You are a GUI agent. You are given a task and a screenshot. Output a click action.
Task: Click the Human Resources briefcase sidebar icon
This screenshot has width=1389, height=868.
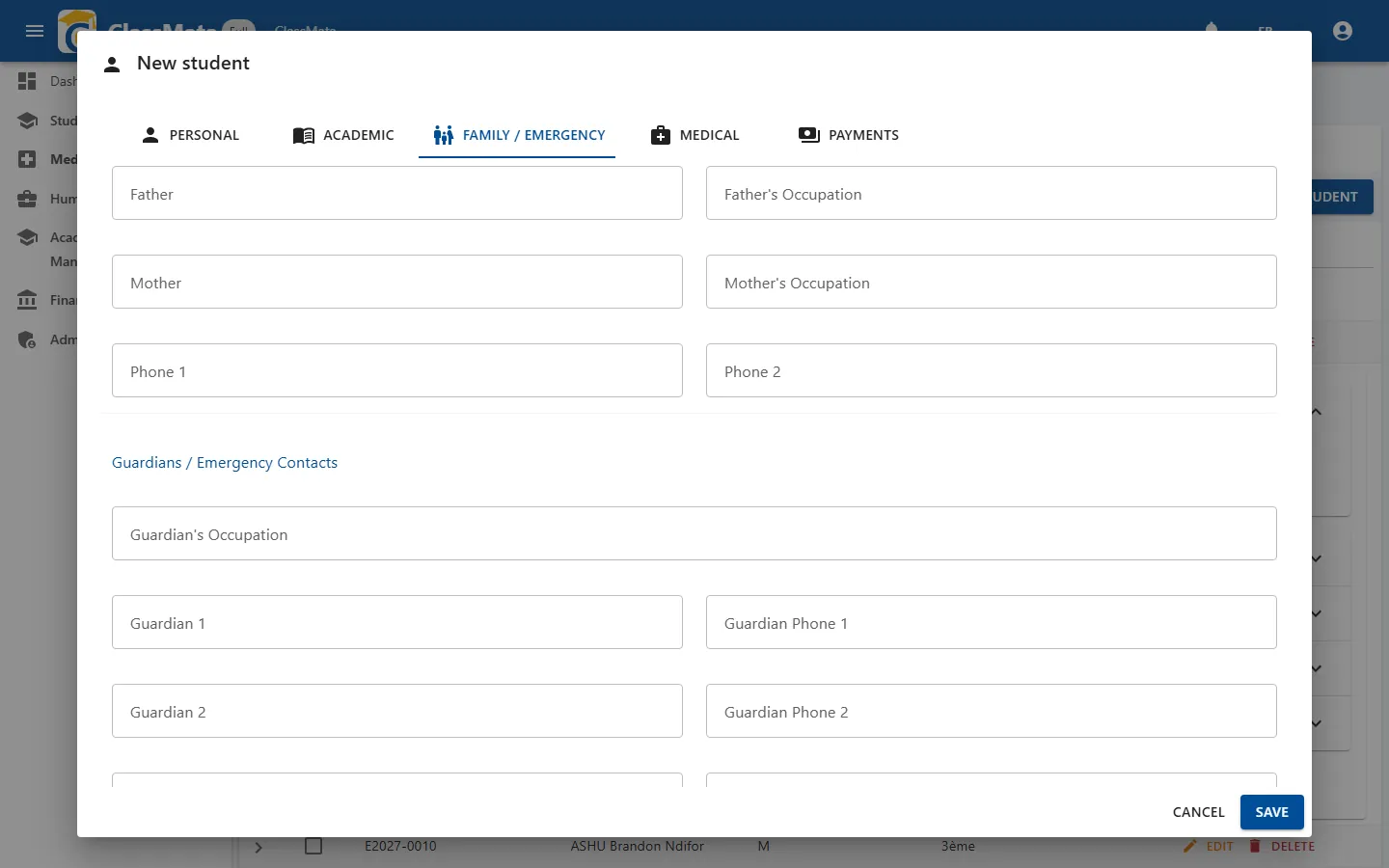click(27, 199)
